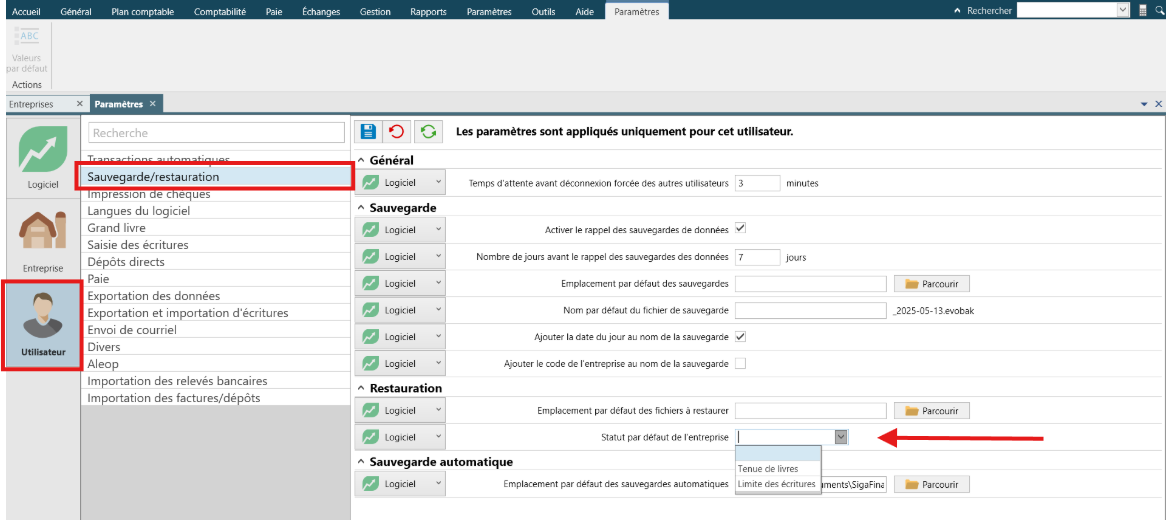Click the red undo arrow icon

pyautogui.click(x=397, y=132)
